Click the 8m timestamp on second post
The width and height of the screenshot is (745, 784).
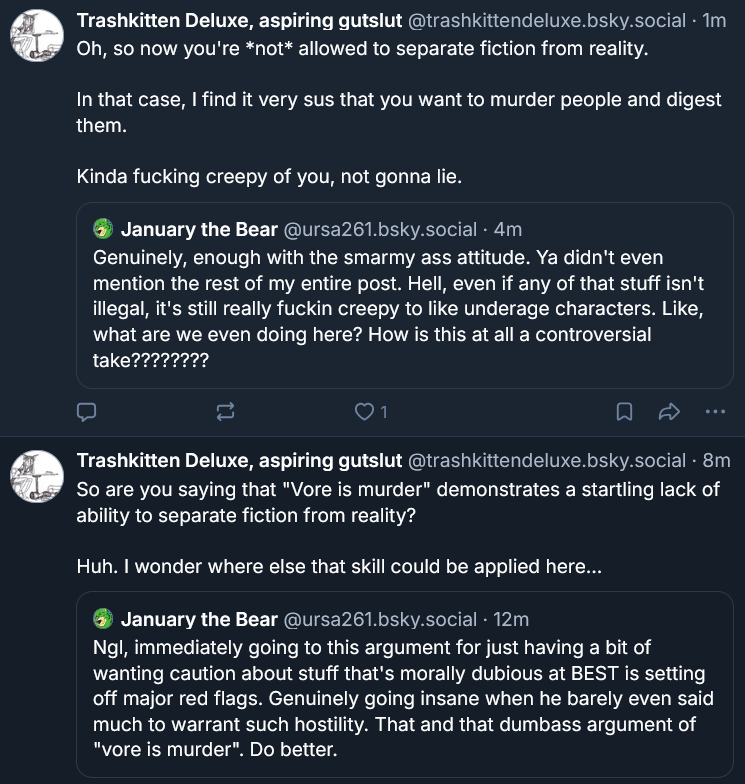click(x=716, y=461)
